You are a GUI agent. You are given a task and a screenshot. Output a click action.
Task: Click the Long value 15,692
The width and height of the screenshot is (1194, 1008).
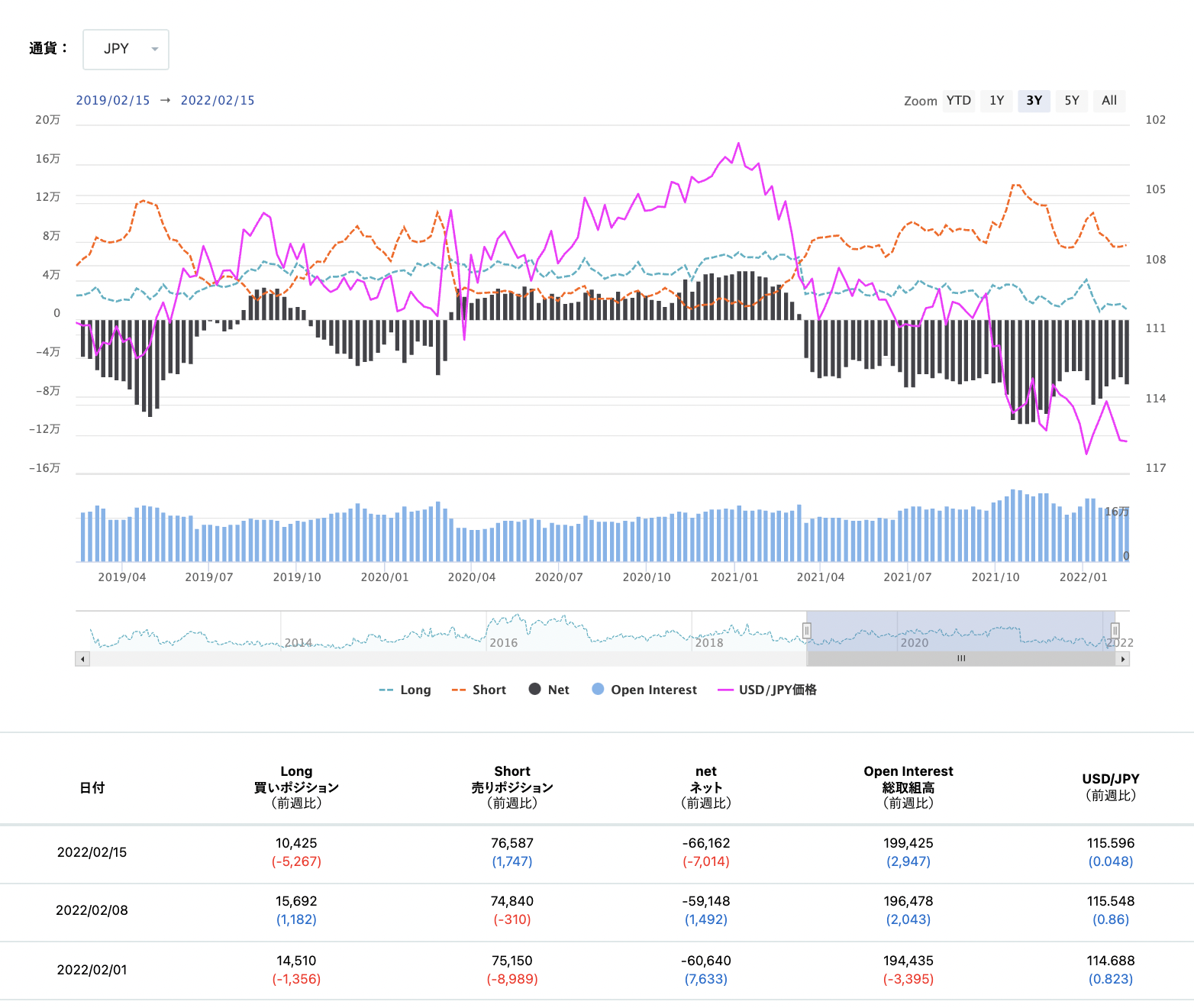pyautogui.click(x=296, y=901)
